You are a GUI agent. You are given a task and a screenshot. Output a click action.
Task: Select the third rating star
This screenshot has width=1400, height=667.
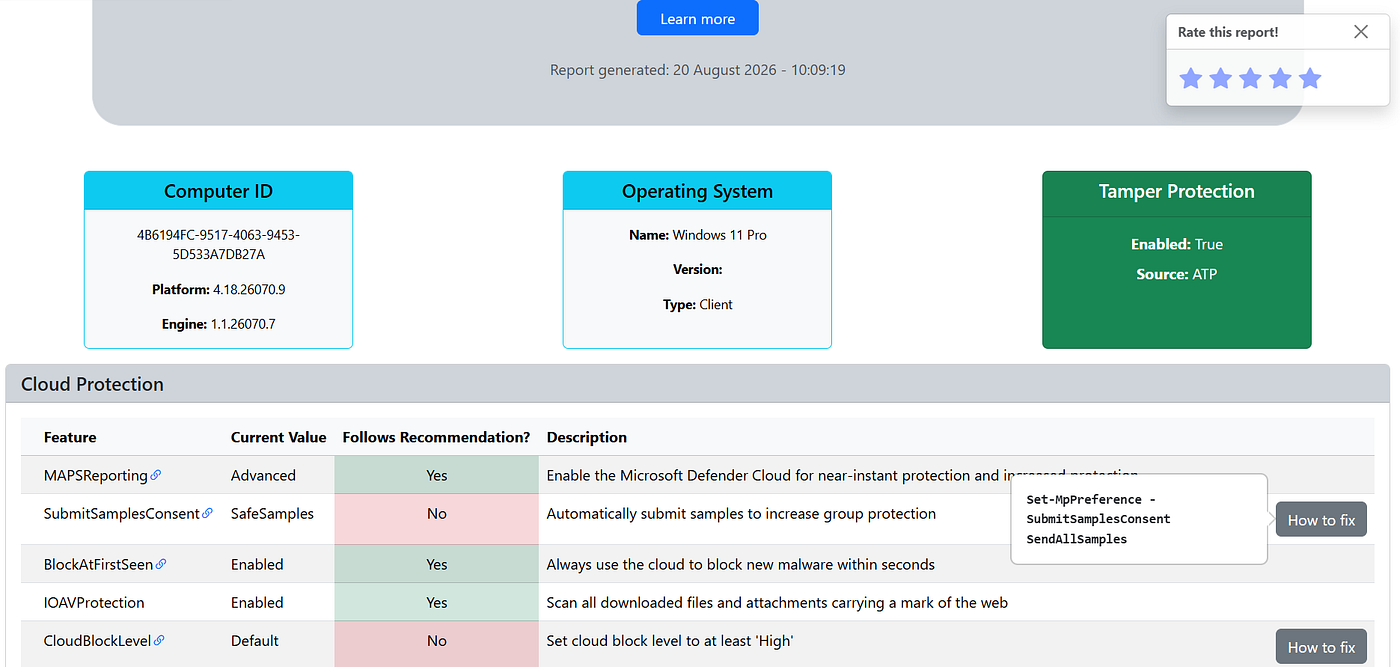[1250, 78]
